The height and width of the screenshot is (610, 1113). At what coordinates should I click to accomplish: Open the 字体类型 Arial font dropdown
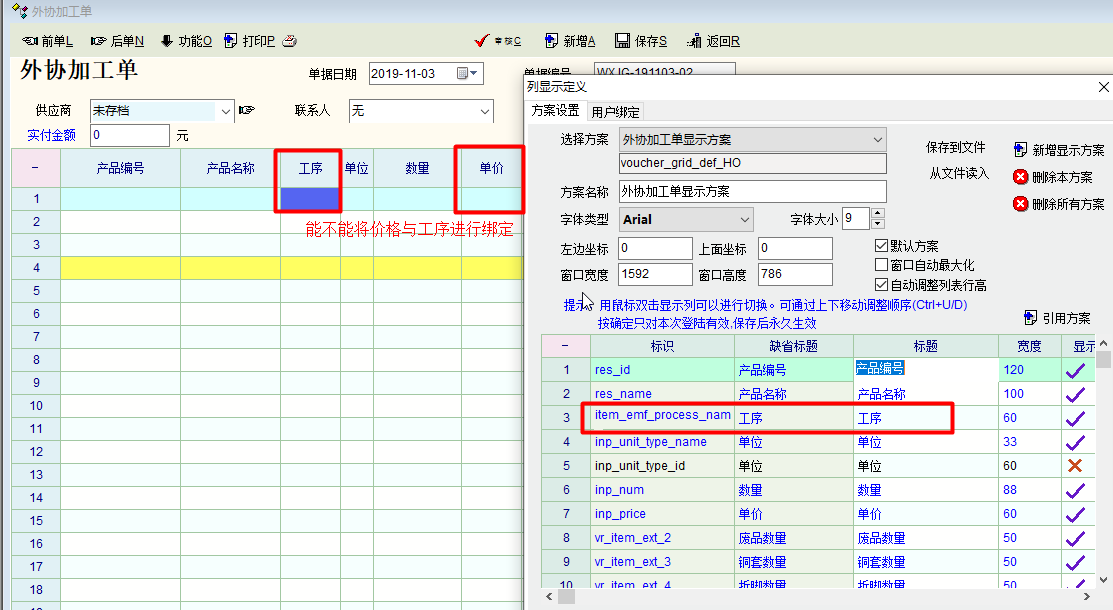pyautogui.click(x=743, y=219)
